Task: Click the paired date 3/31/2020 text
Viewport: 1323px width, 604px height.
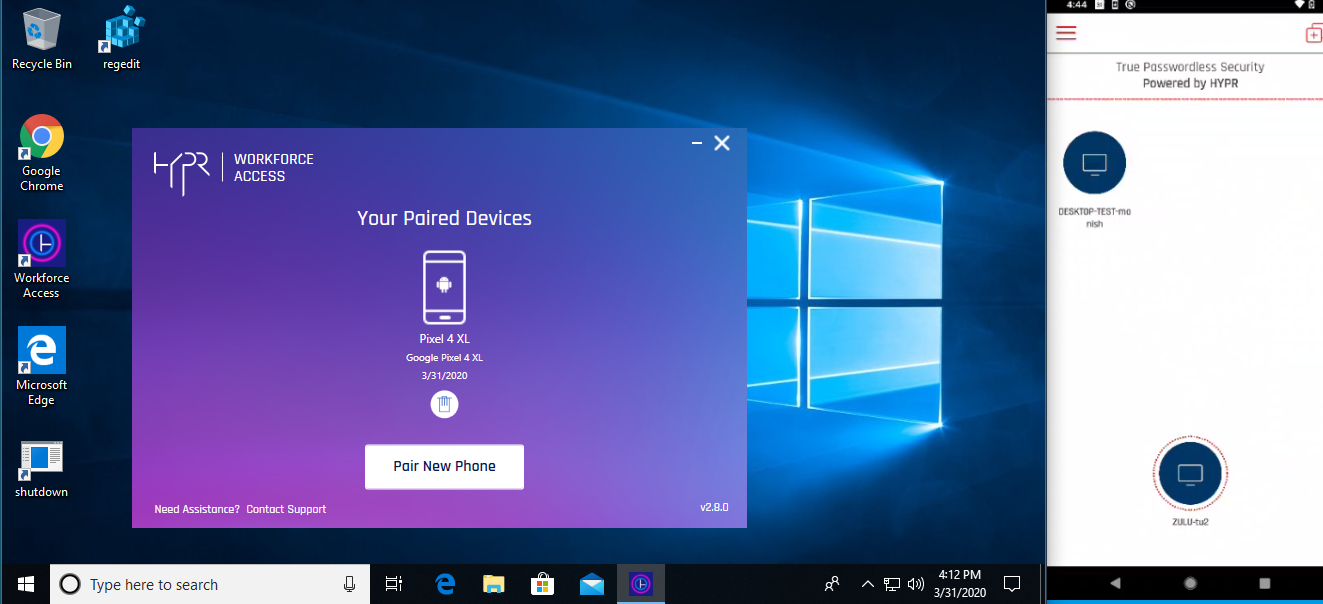Action: pos(444,376)
